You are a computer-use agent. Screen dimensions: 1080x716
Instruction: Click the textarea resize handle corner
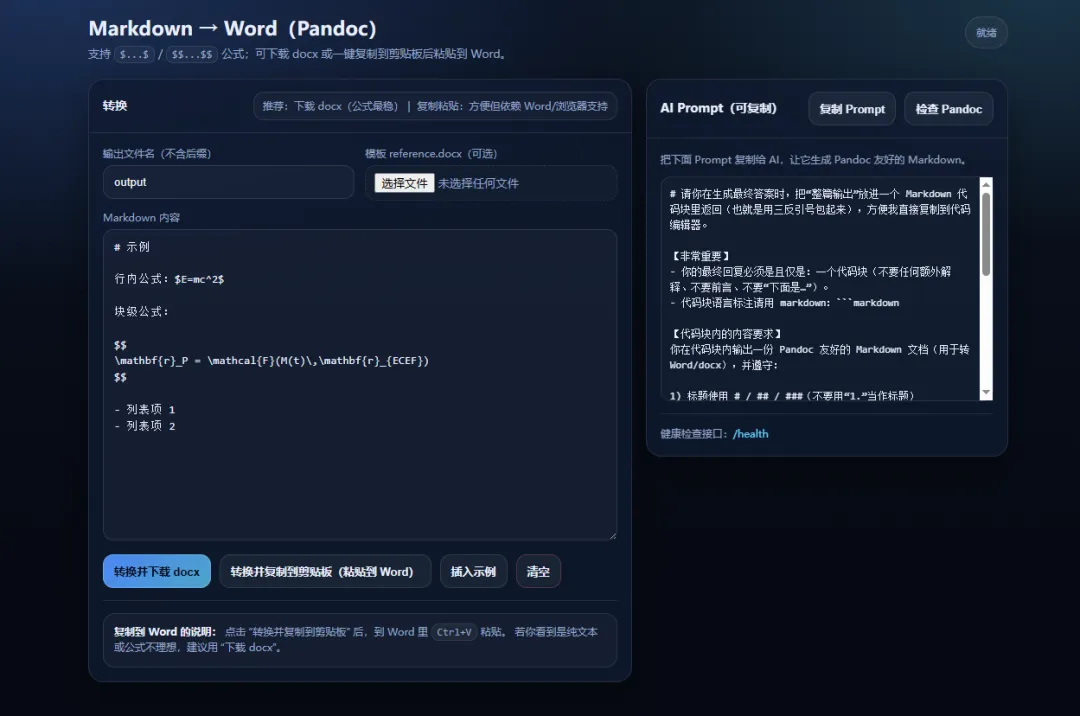(x=612, y=535)
